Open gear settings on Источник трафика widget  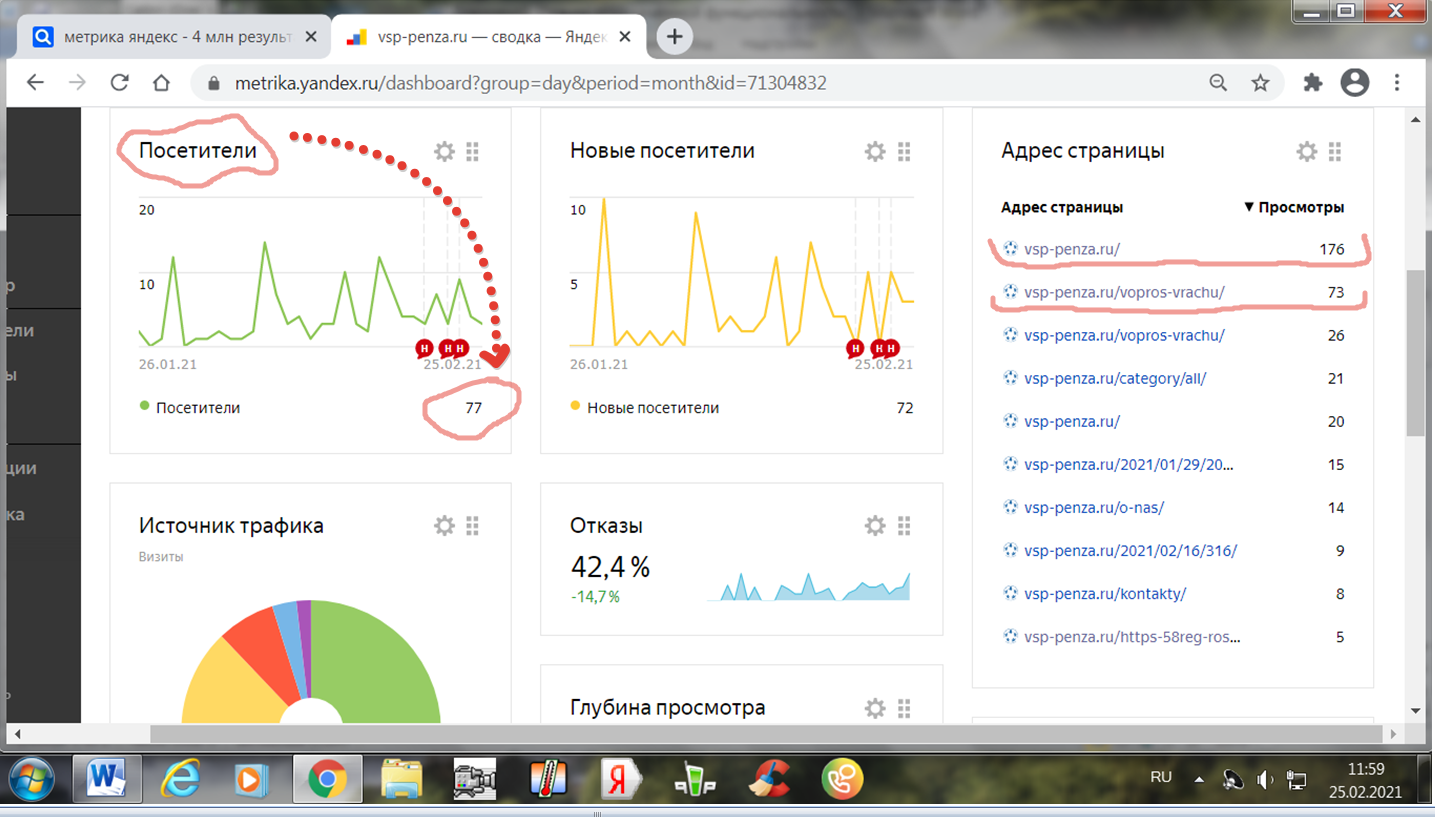click(444, 526)
